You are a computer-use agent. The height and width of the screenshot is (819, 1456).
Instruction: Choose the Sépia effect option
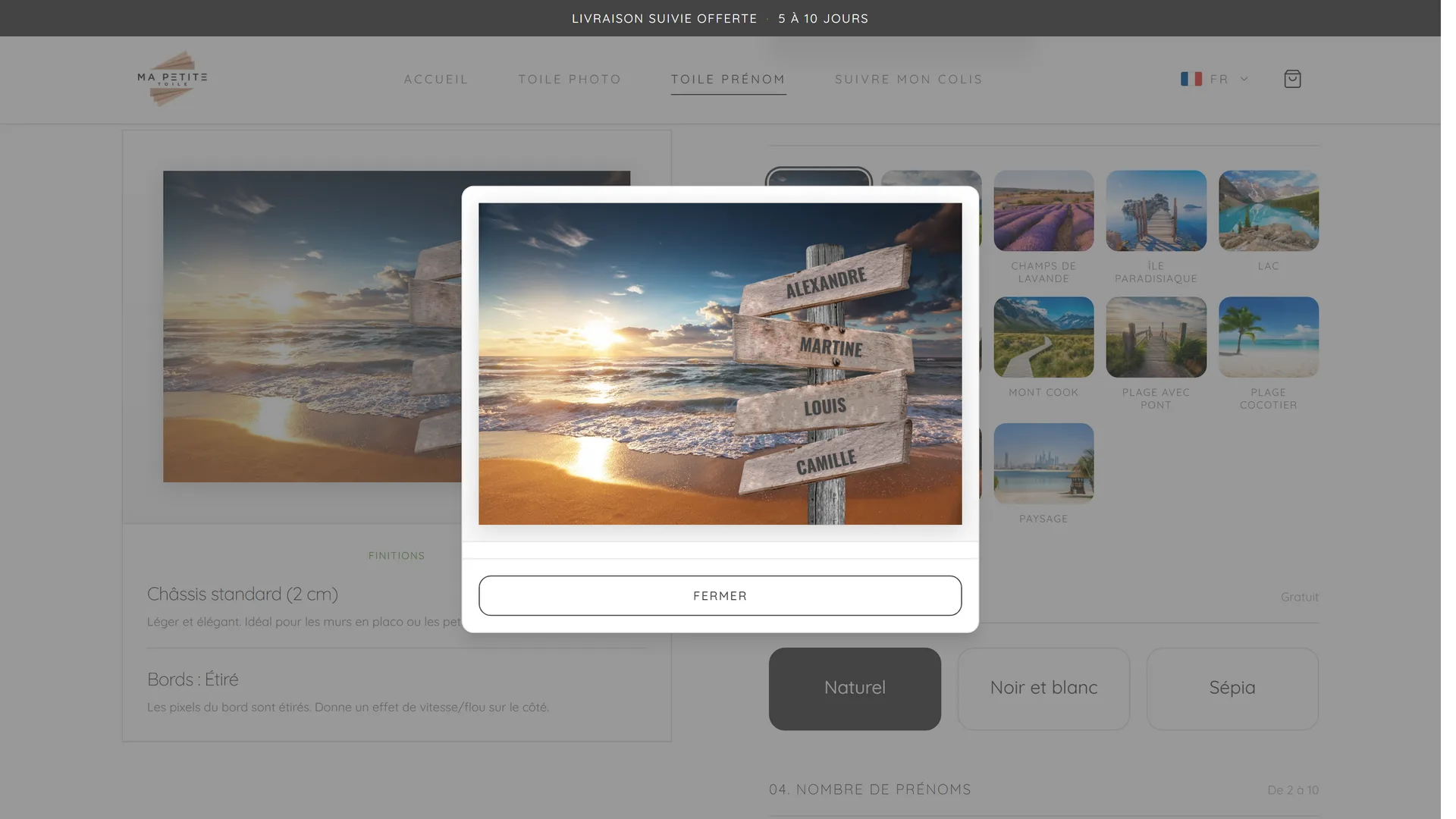click(1232, 689)
